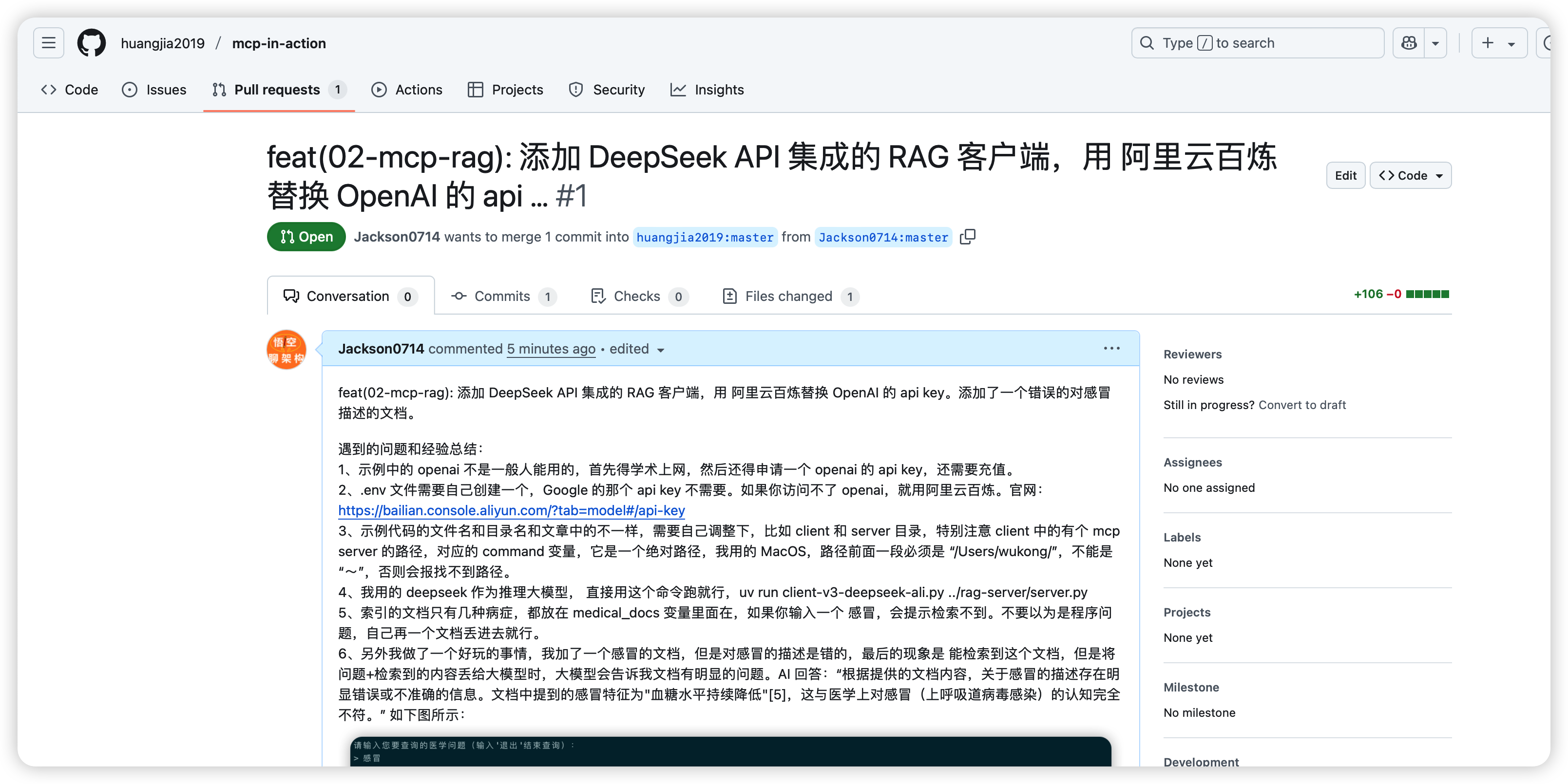This screenshot has height=784, width=1568.
Task: Expand the Copilot dropdown arrow
Action: 1435,43
